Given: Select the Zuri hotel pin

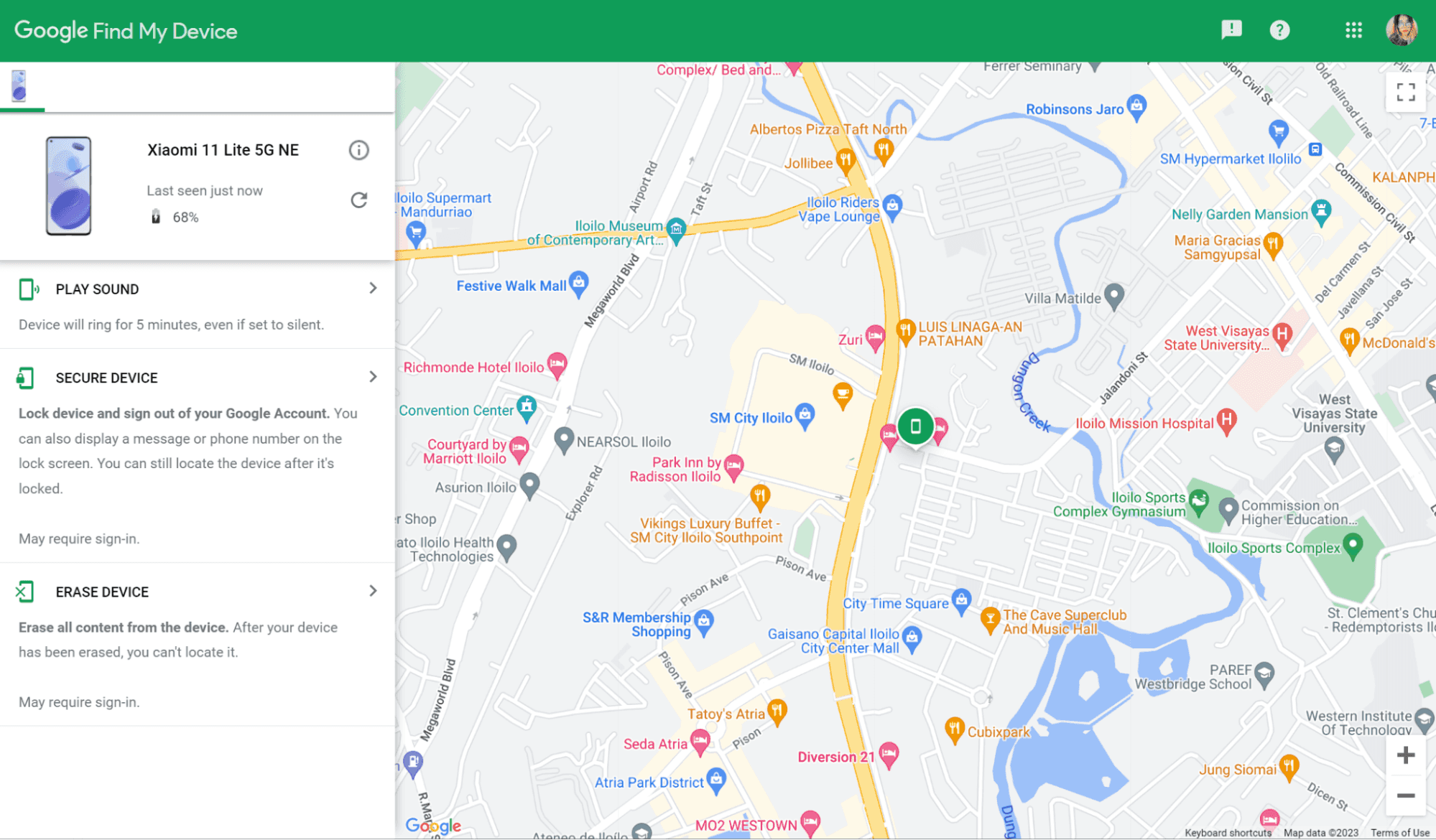Looking at the screenshot, I should [x=874, y=337].
